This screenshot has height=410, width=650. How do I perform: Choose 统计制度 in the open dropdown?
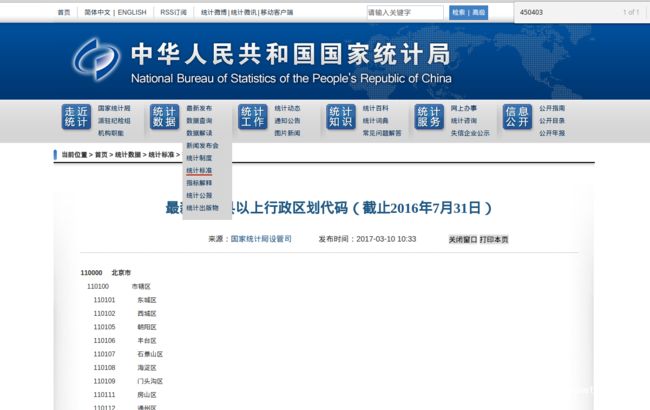[199, 158]
